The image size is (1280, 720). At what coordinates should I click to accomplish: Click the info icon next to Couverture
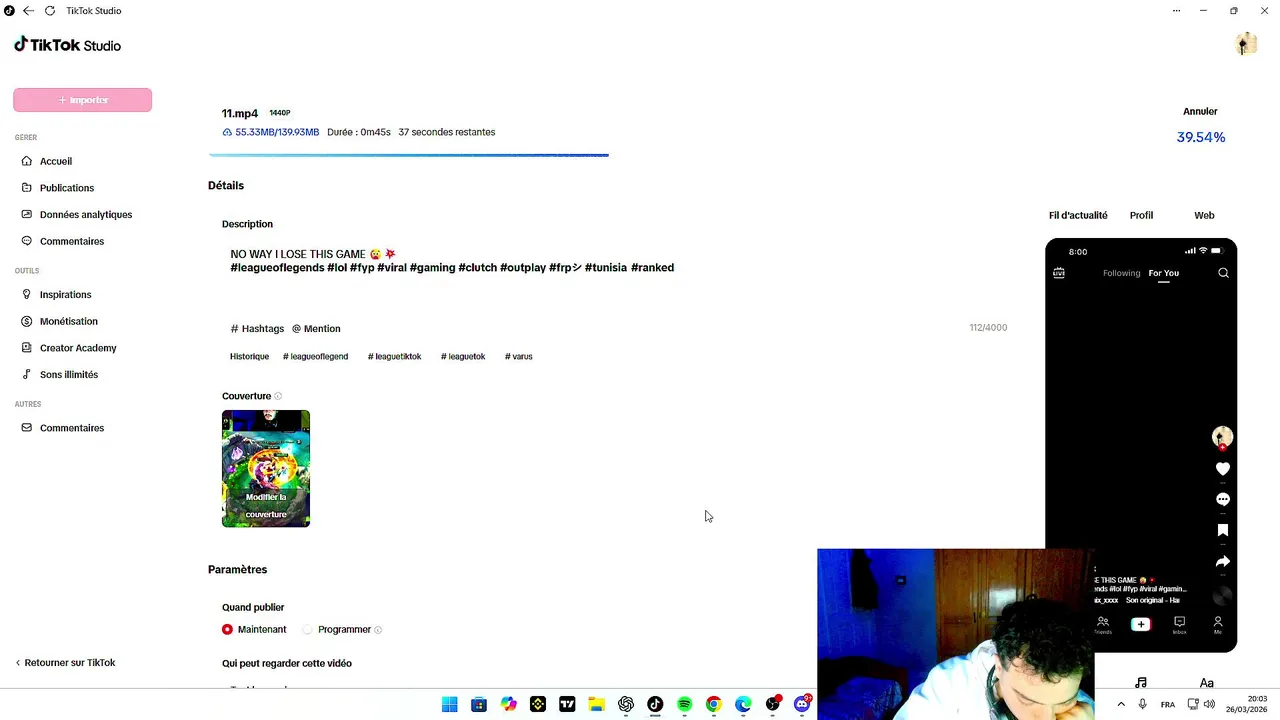click(278, 396)
